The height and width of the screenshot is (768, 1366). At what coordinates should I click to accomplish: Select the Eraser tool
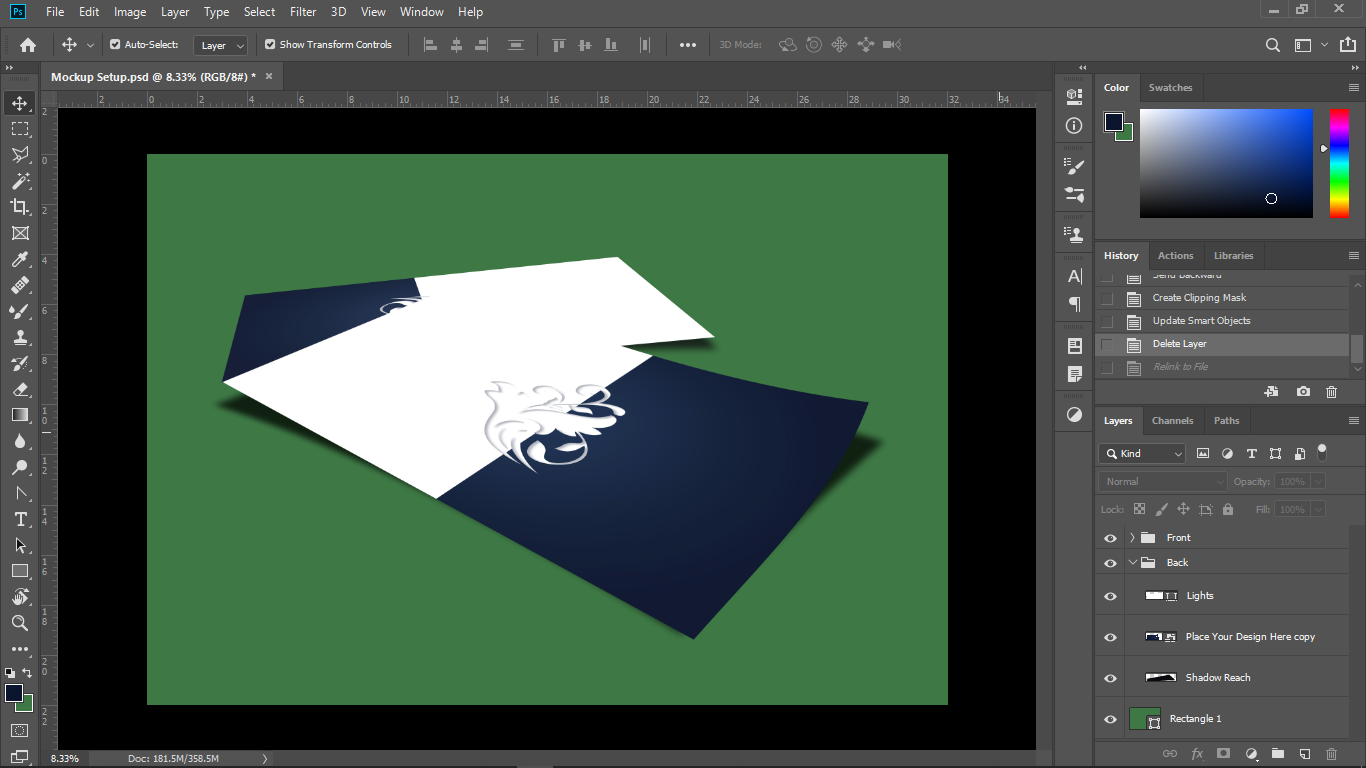[x=20, y=389]
